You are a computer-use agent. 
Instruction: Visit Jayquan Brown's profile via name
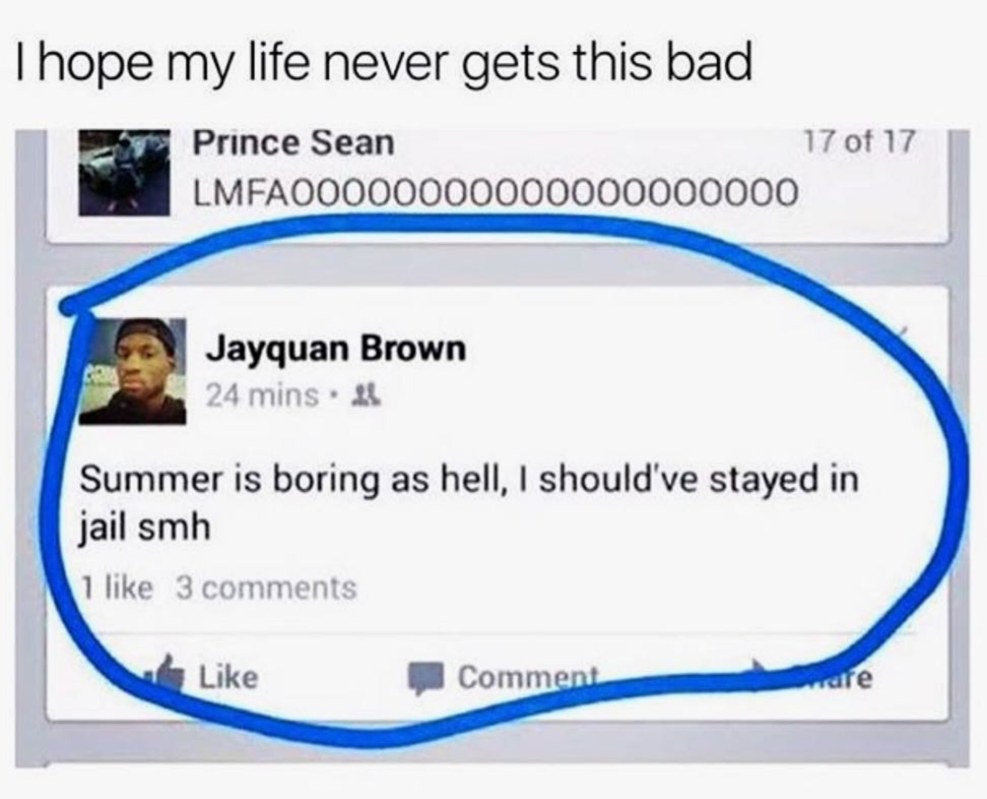coord(336,349)
